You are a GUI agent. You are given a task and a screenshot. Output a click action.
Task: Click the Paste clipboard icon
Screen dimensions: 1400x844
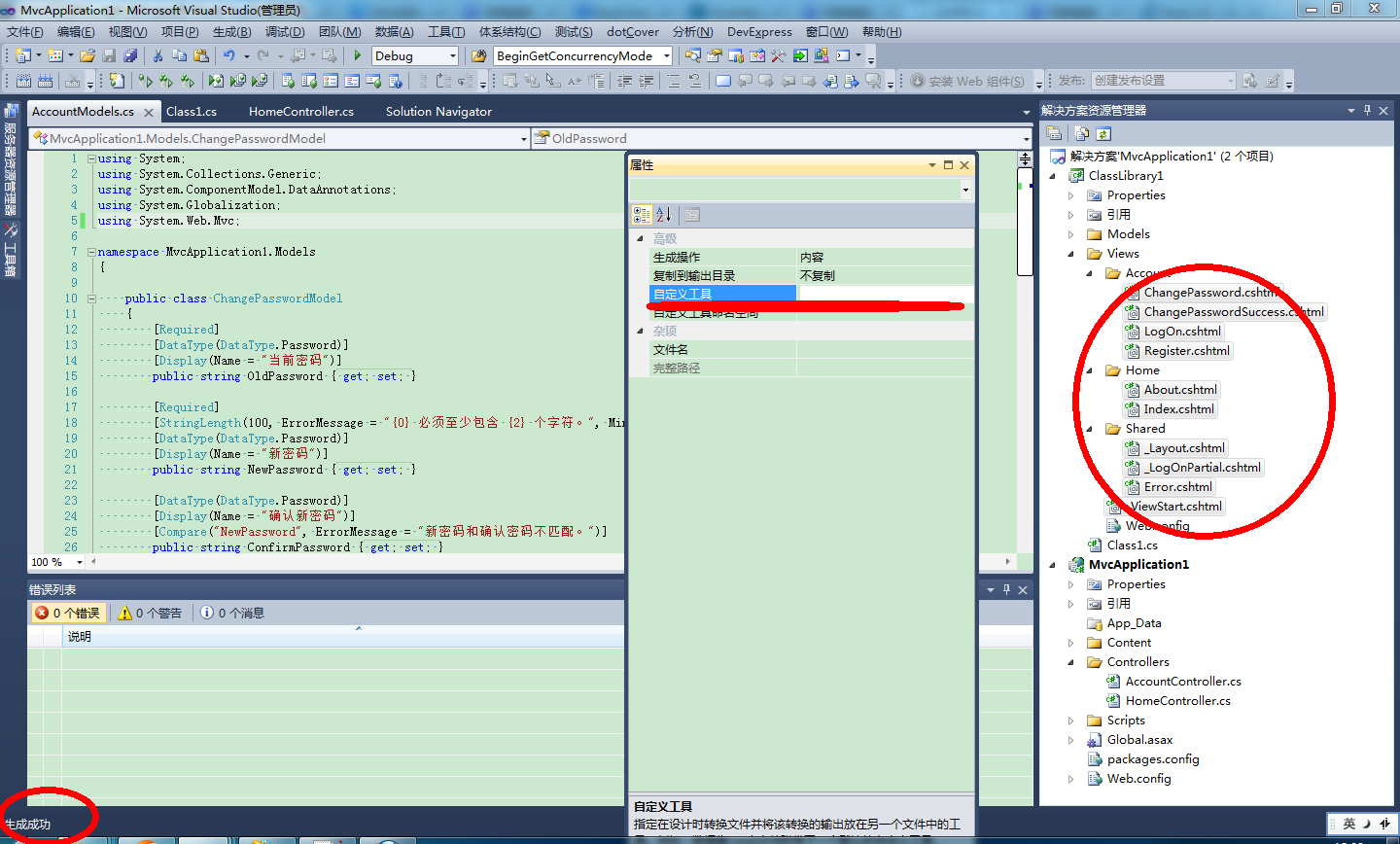coord(201,55)
